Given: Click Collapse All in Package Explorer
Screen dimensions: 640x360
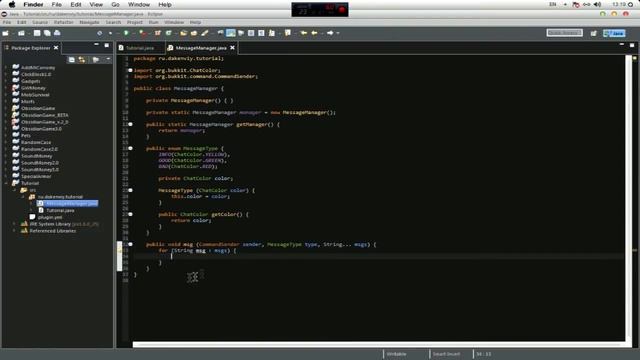Looking at the screenshot, I should (x=72, y=60).
